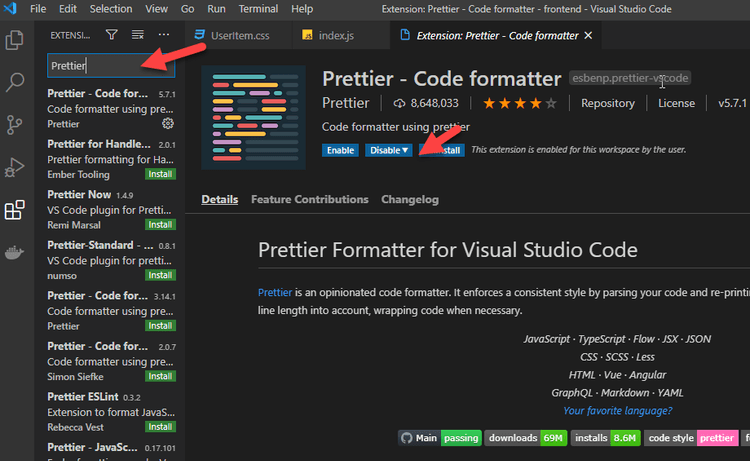
Task: Click the Prettier publisher name link
Action: click(x=345, y=103)
